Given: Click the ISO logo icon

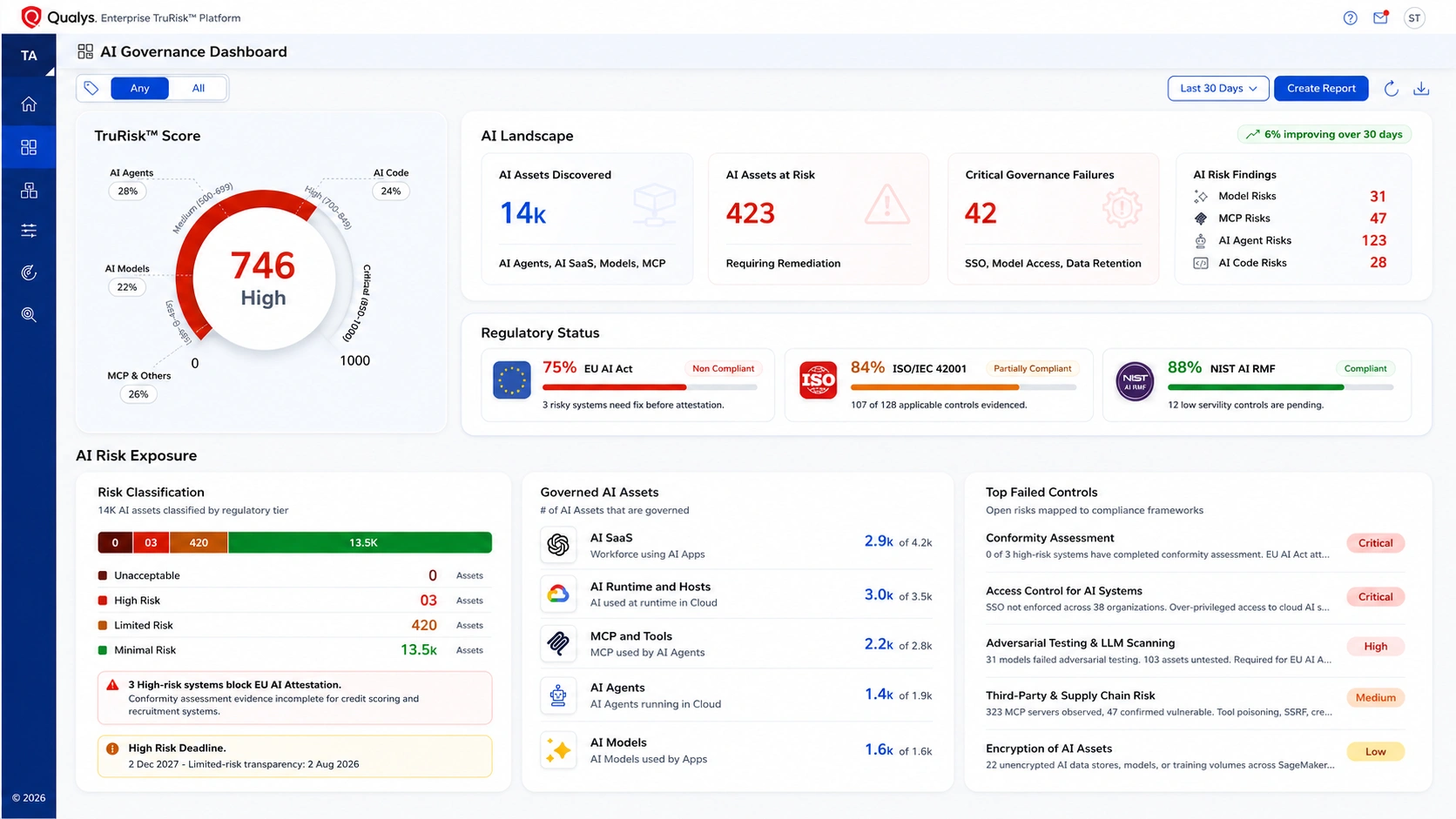Looking at the screenshot, I should (819, 380).
